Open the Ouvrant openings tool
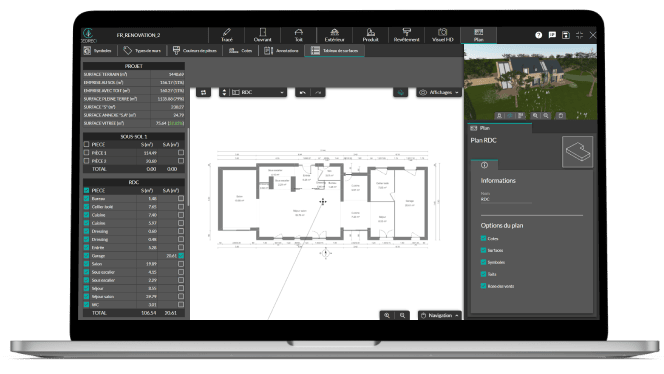This screenshot has height=374, width=664. (x=263, y=35)
